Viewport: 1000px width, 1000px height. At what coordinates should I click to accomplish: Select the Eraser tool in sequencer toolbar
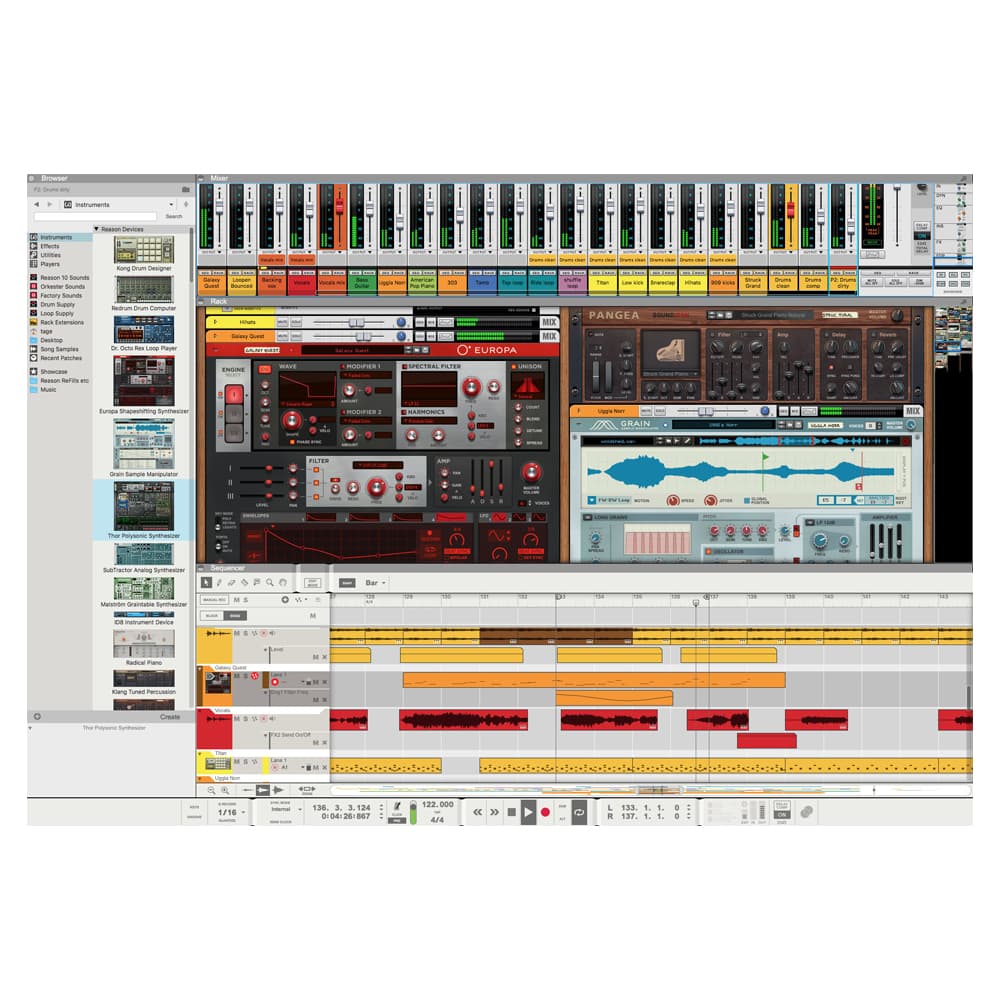coord(232,582)
